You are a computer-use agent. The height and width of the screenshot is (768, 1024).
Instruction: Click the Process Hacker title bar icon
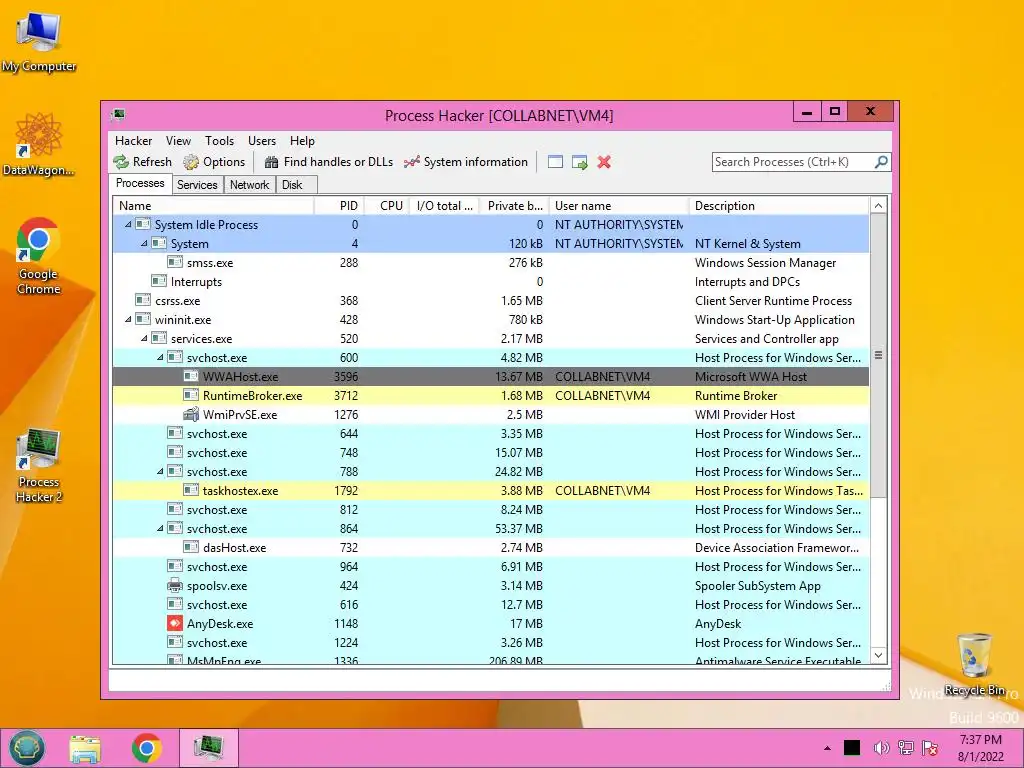tap(118, 116)
